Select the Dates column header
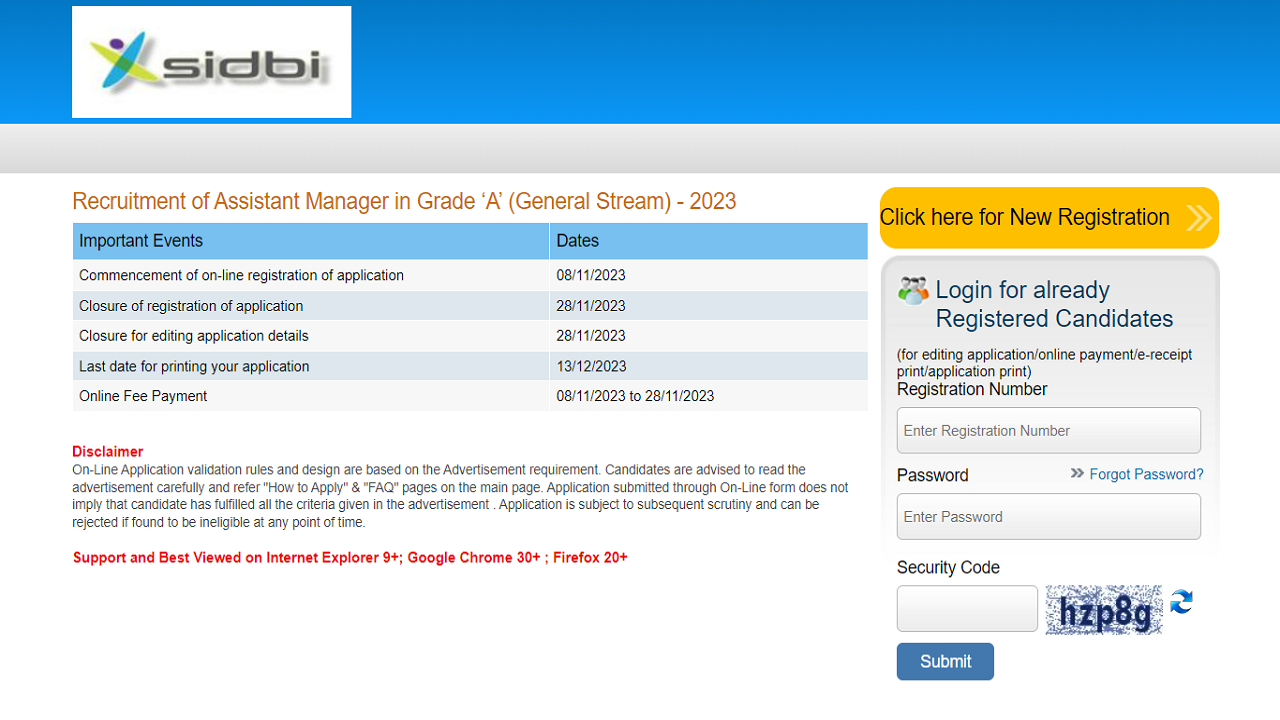The image size is (1280, 720). 575,240
